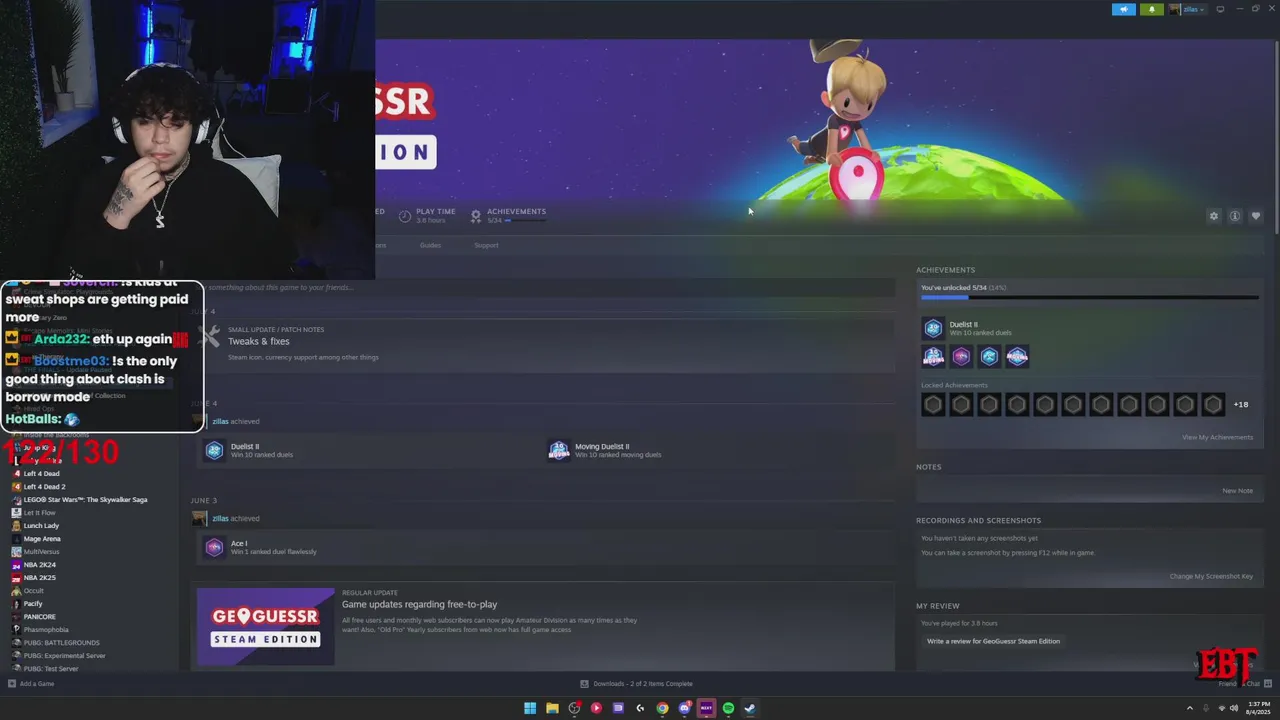Open the Support tab

click(486, 245)
